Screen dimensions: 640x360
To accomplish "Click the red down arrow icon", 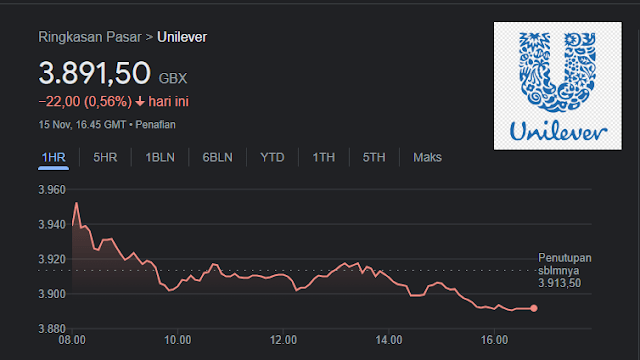I will pos(140,101).
